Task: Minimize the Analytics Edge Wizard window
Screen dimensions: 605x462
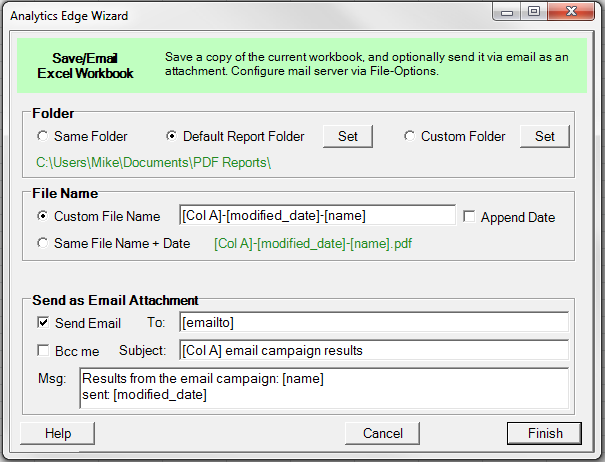Action: [510, 13]
